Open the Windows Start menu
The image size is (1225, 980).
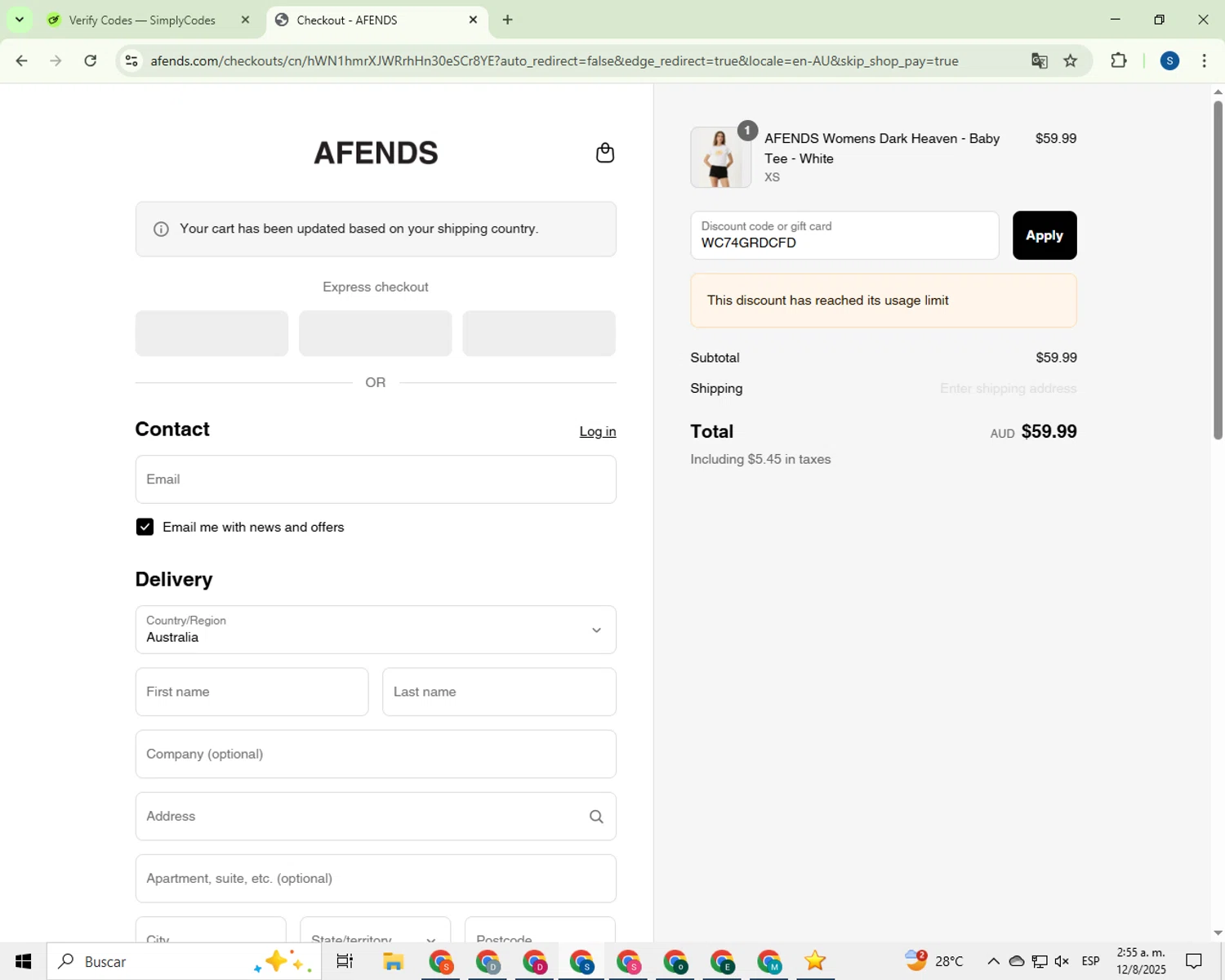[x=23, y=961]
